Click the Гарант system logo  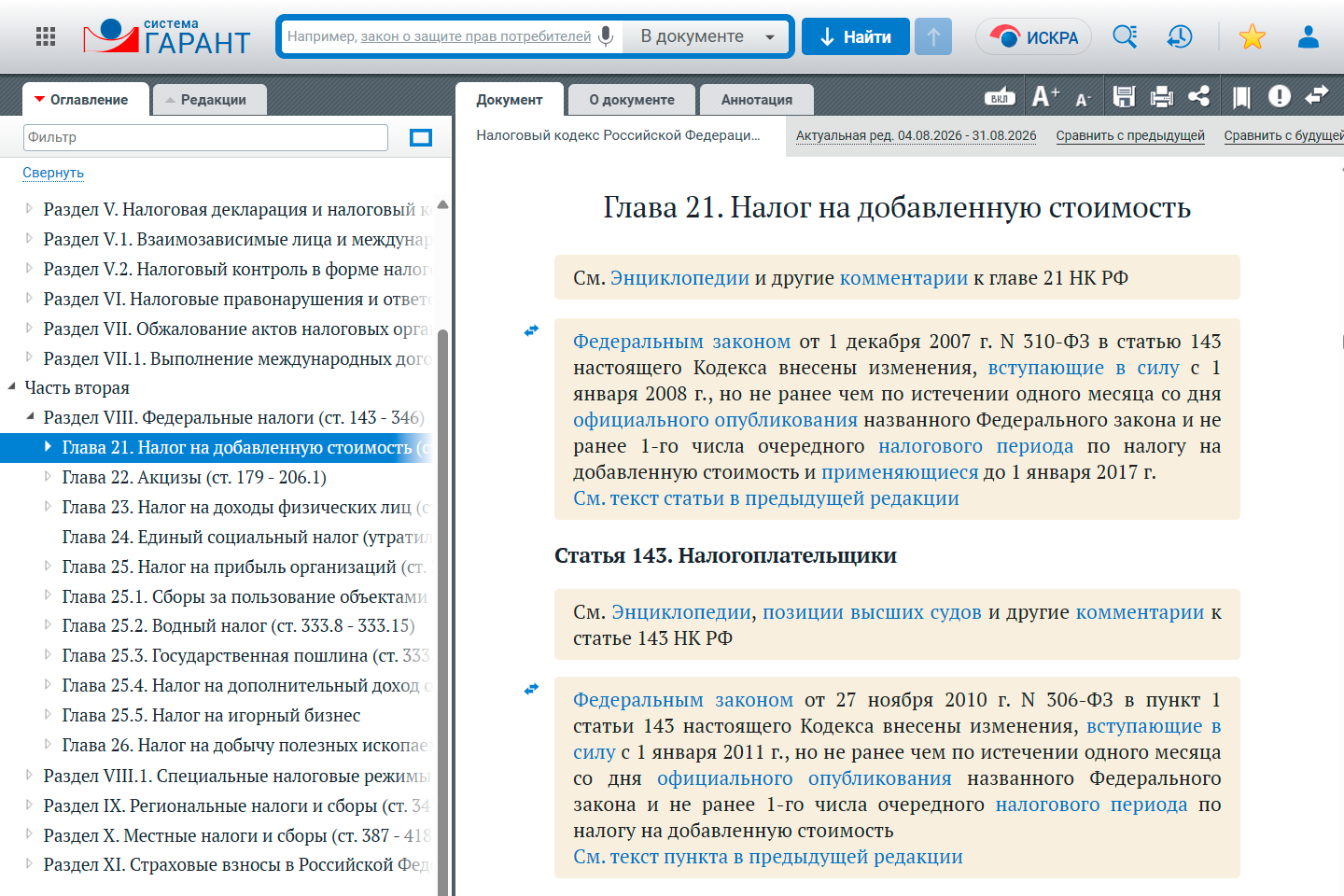pyautogui.click(x=167, y=37)
